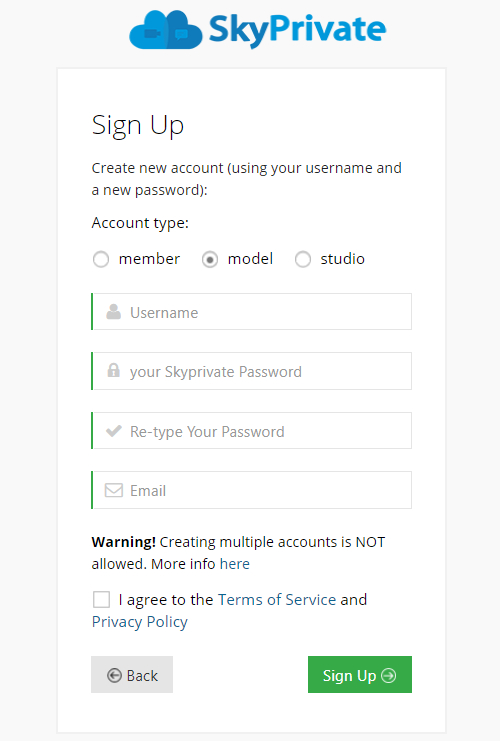
Task: Select the model account type radio
Action: [210, 259]
